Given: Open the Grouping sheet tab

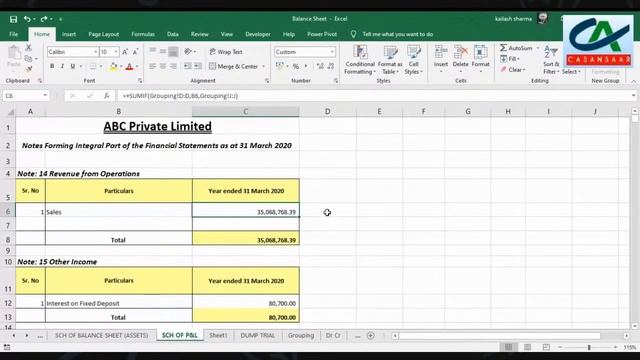Looking at the screenshot, I should 301,335.
